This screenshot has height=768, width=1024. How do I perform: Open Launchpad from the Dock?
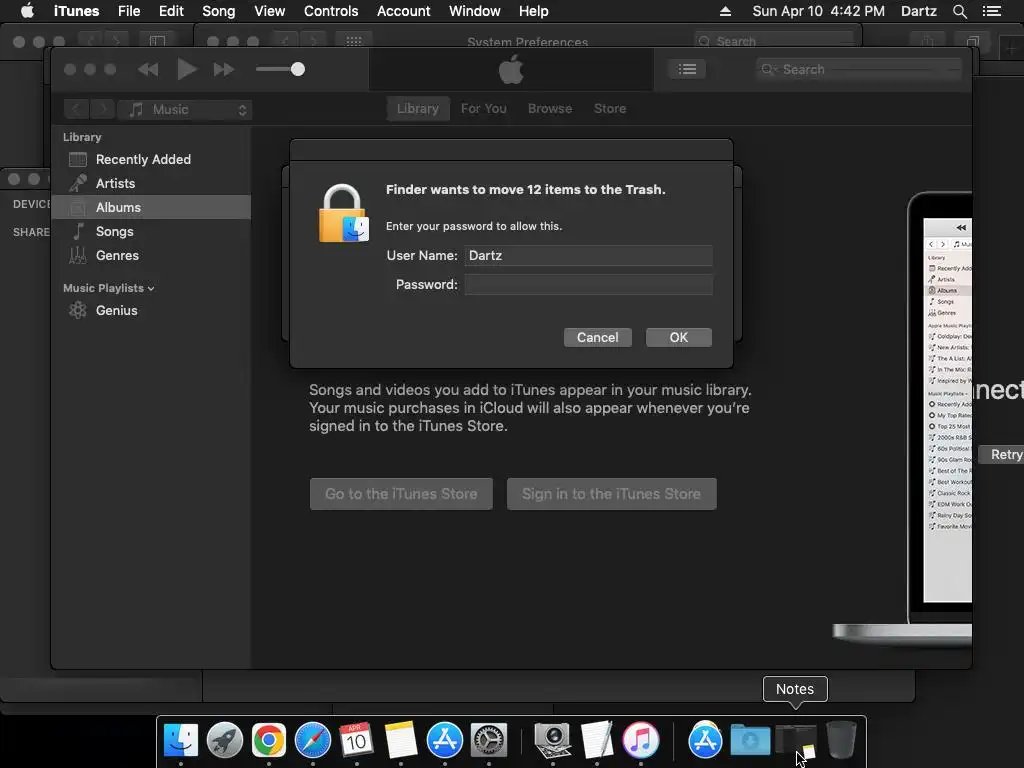tap(225, 740)
